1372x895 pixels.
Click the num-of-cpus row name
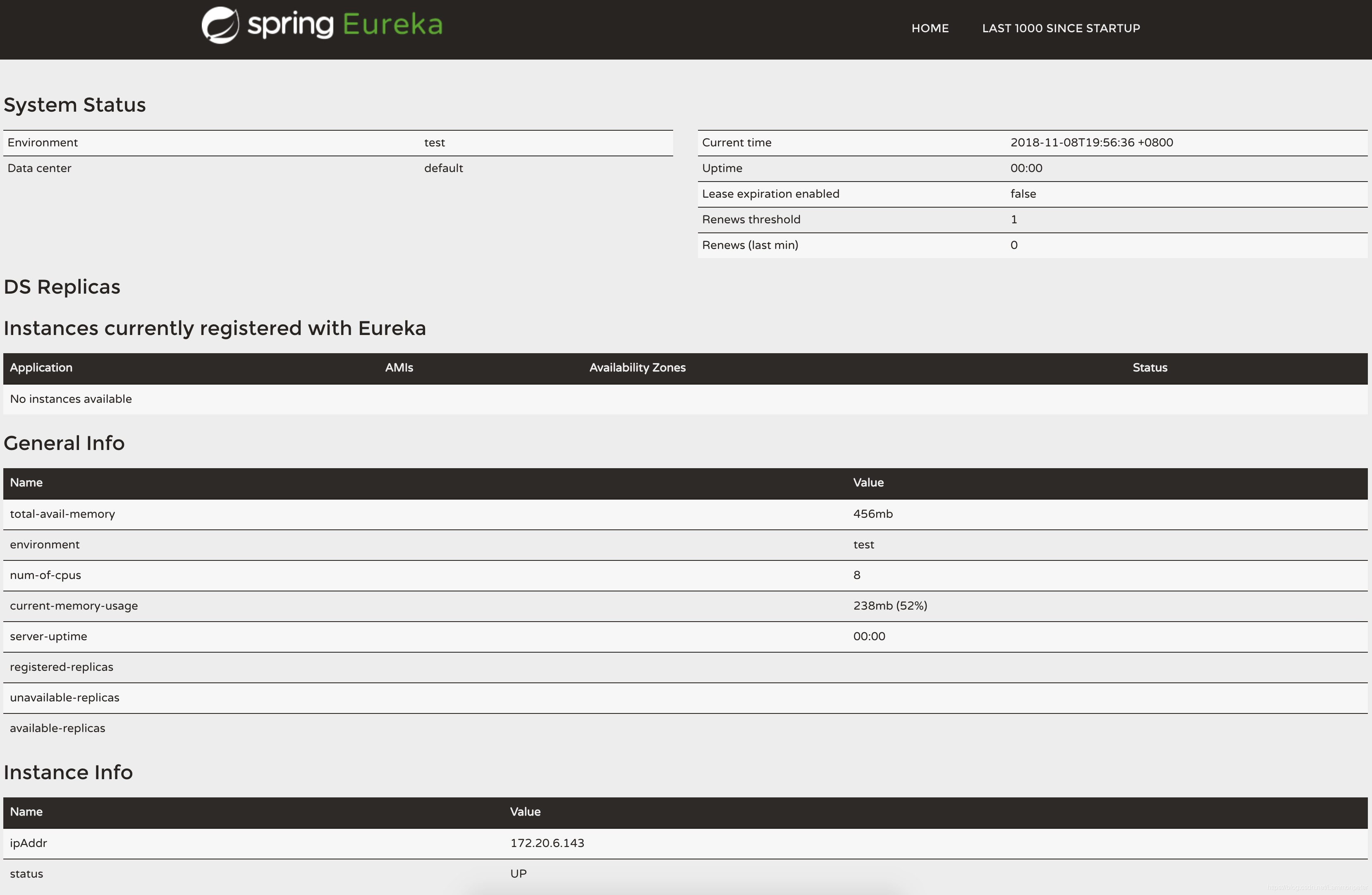(45, 576)
